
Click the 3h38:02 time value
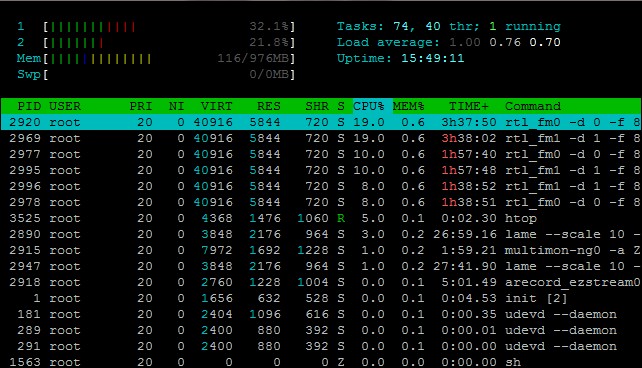click(469, 138)
